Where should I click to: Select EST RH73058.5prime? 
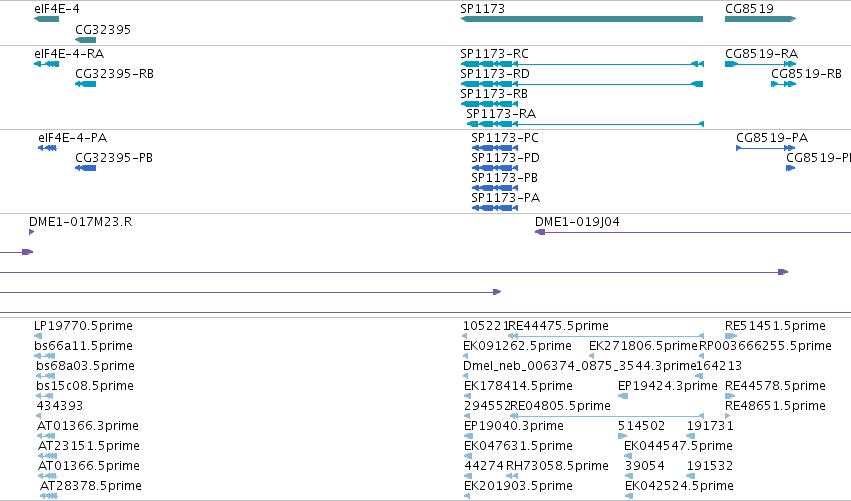[x=557, y=466]
